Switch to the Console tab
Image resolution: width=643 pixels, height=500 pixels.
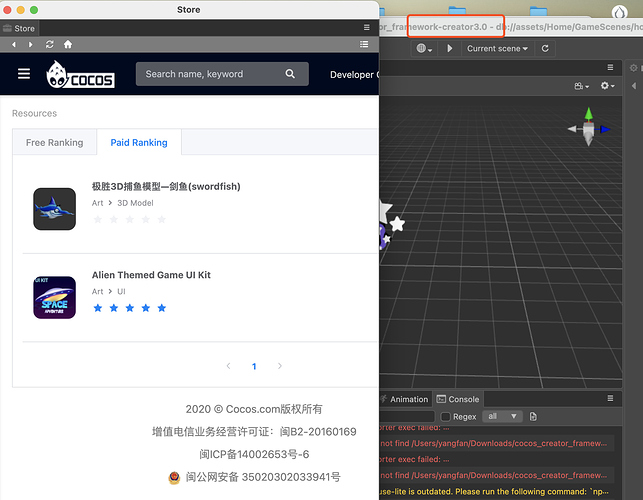(x=458, y=399)
